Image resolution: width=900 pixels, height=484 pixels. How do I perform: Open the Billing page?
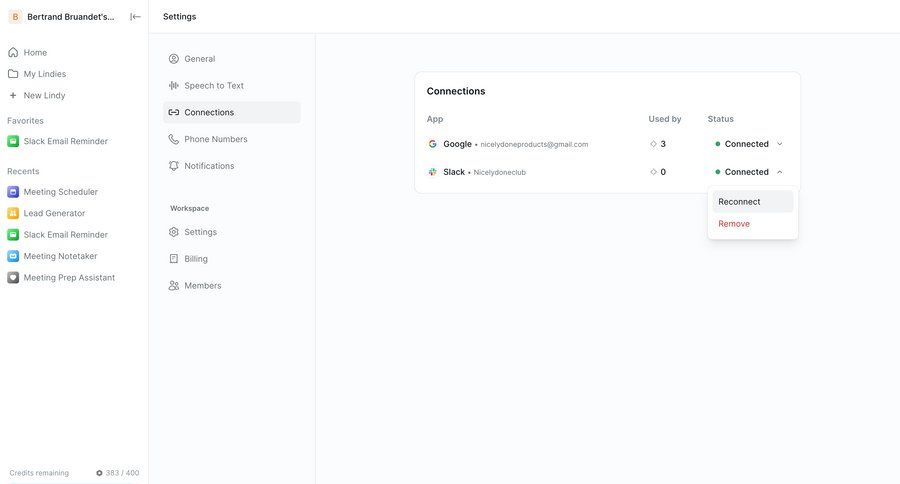click(x=232, y=258)
